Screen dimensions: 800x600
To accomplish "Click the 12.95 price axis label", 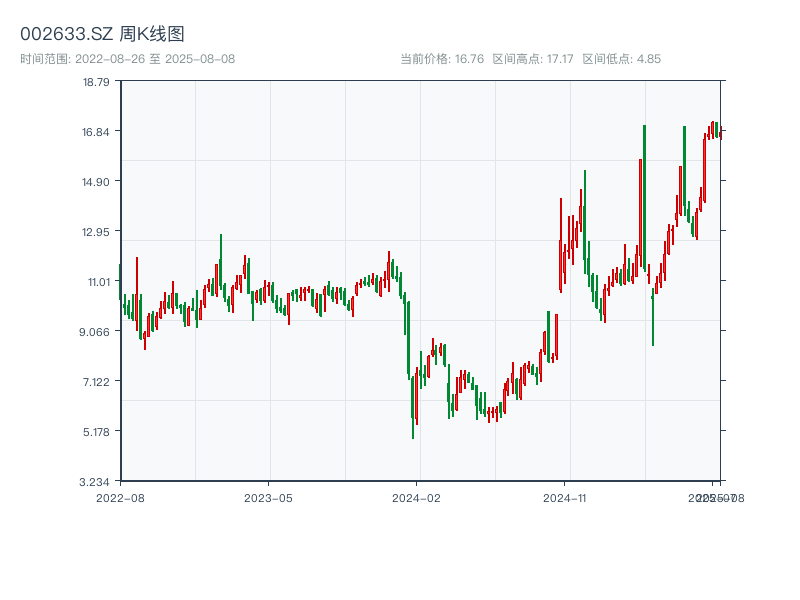I will (x=96, y=232).
